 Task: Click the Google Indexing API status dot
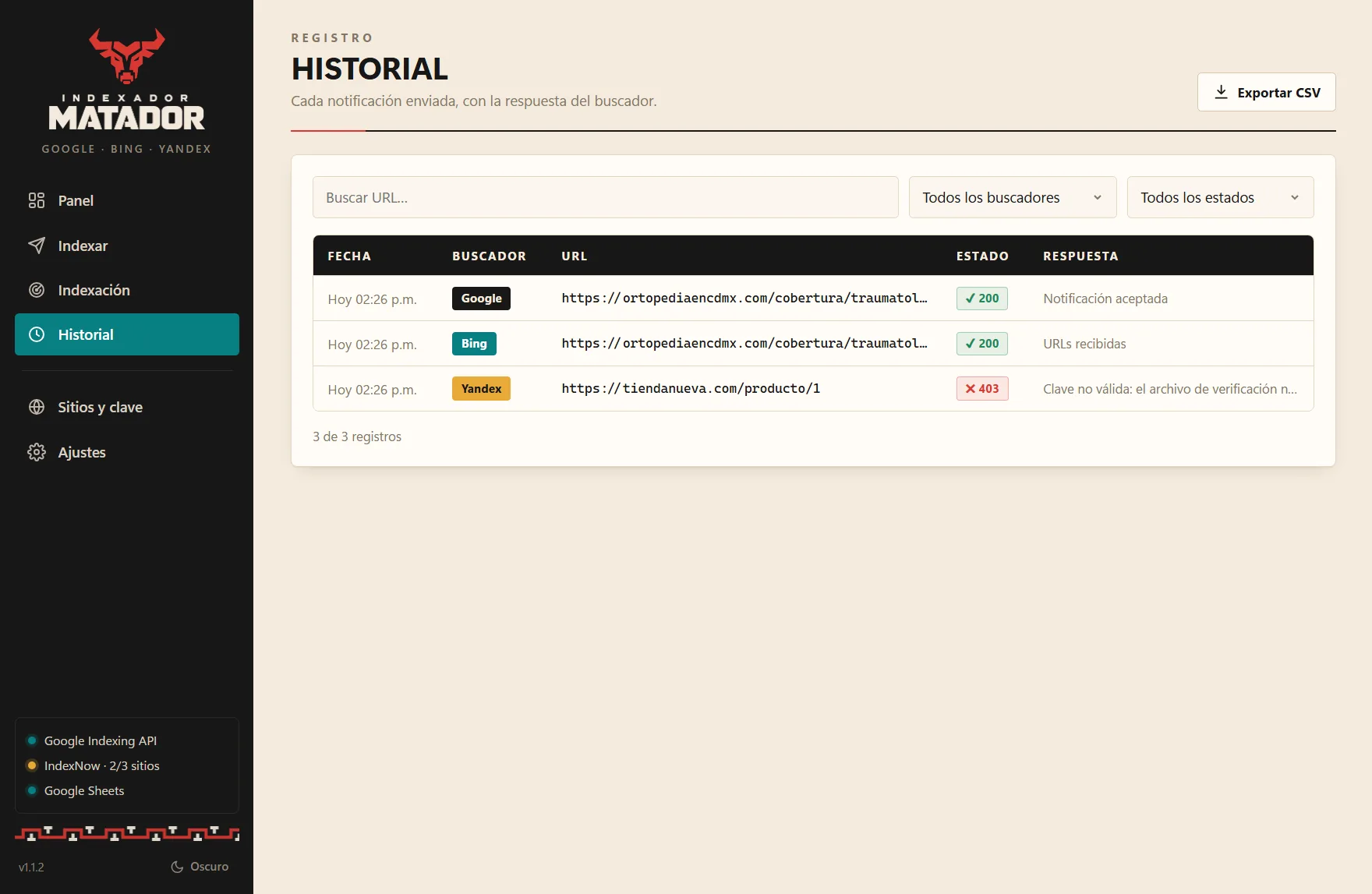(32, 740)
